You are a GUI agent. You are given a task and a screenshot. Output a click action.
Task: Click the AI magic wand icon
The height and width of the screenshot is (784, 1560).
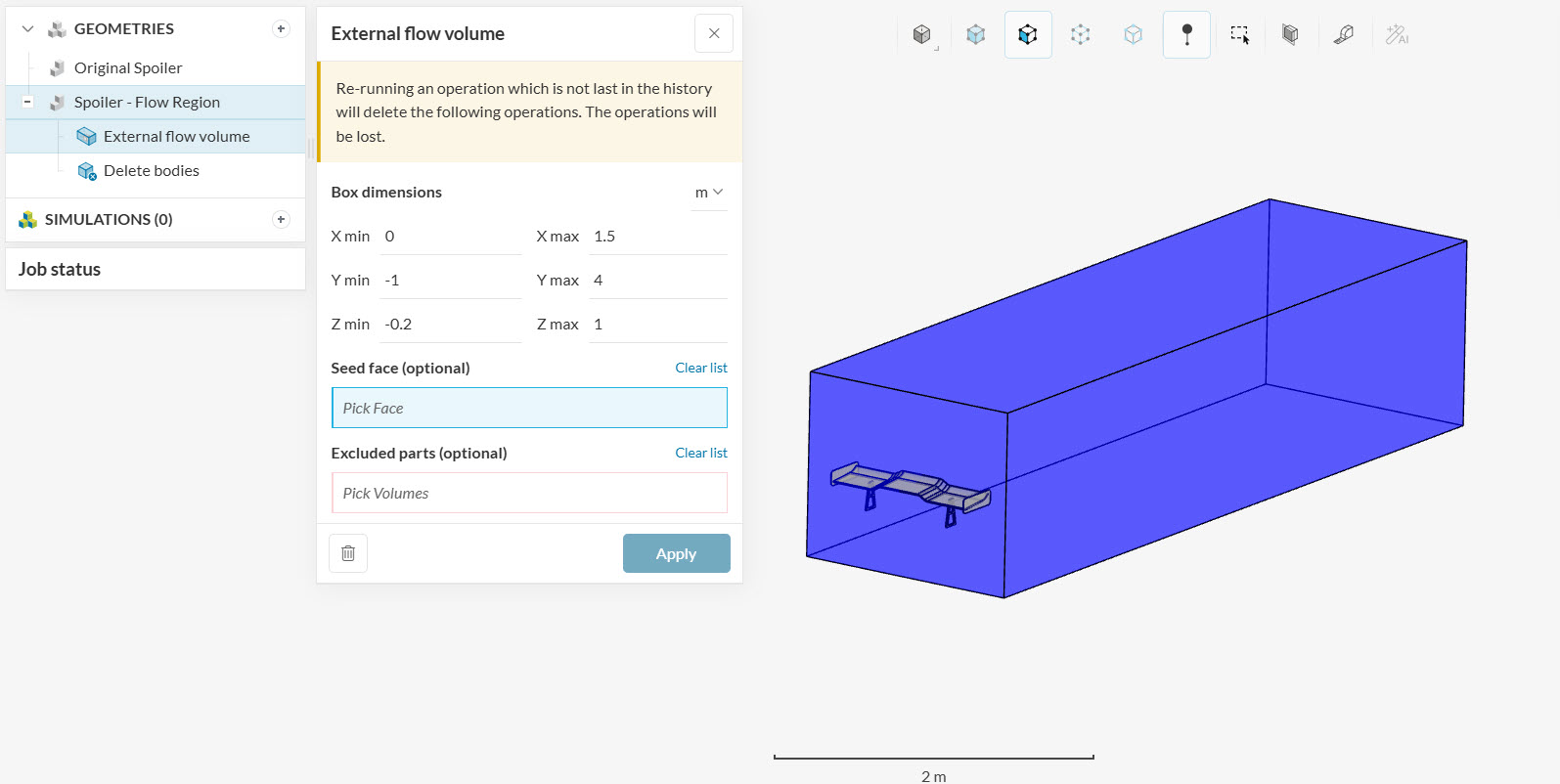click(1397, 35)
